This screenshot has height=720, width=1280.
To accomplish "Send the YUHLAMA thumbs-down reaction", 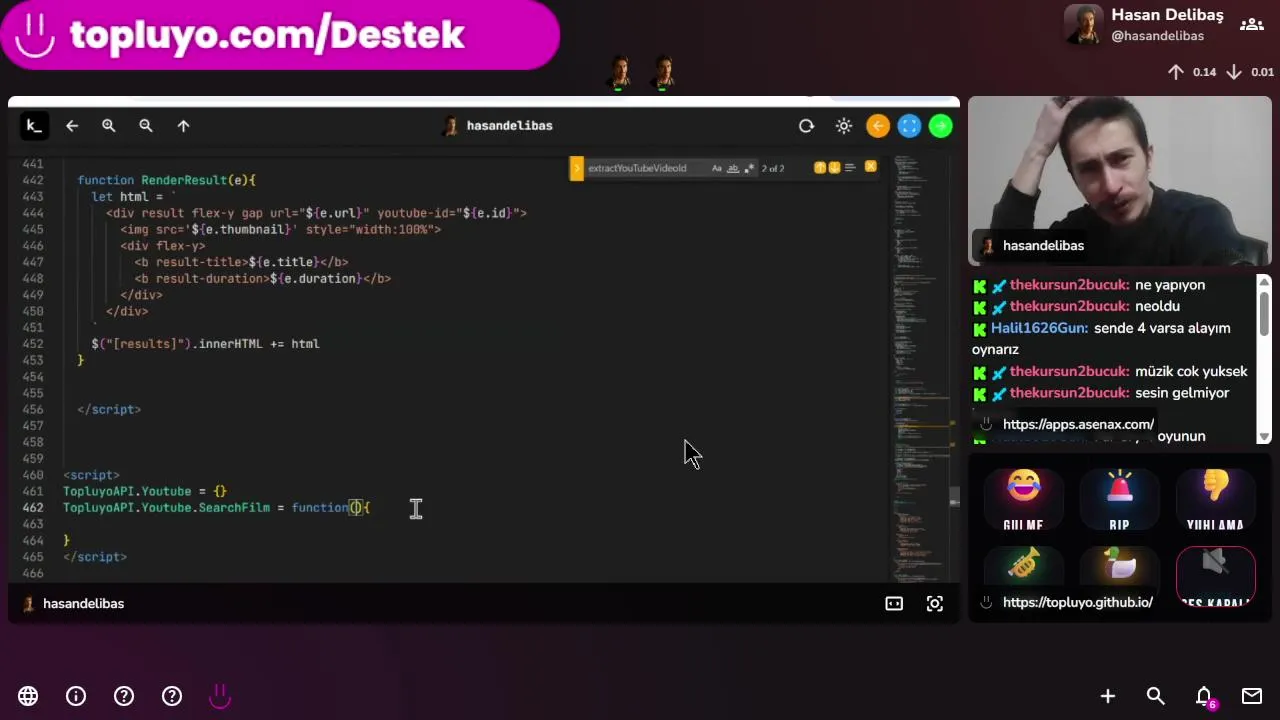I will (1215, 500).
